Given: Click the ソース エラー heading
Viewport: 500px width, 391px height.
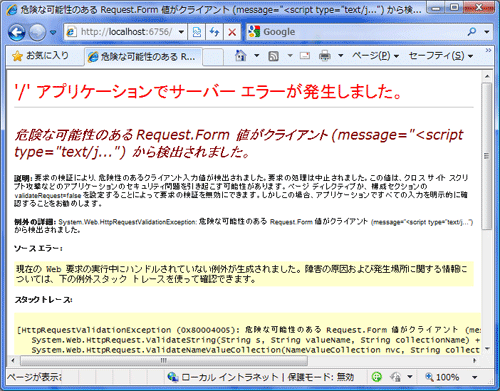Looking at the screenshot, I should click(x=38, y=248).
